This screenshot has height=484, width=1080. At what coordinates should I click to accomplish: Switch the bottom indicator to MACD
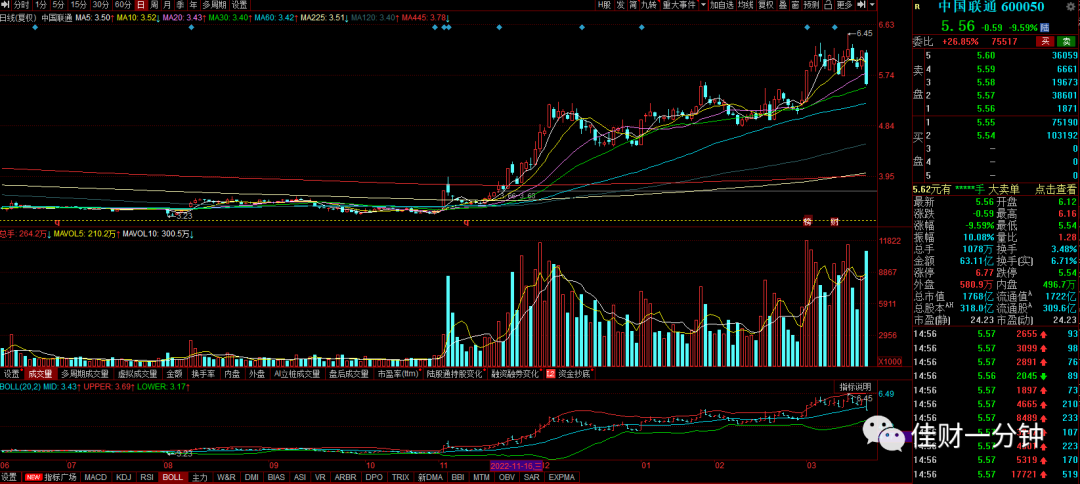96,477
